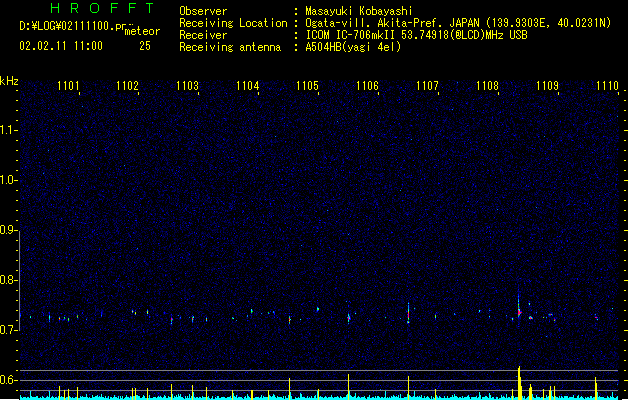
Task: Click the tallest yellow power spike near 1108
Action: (519, 382)
